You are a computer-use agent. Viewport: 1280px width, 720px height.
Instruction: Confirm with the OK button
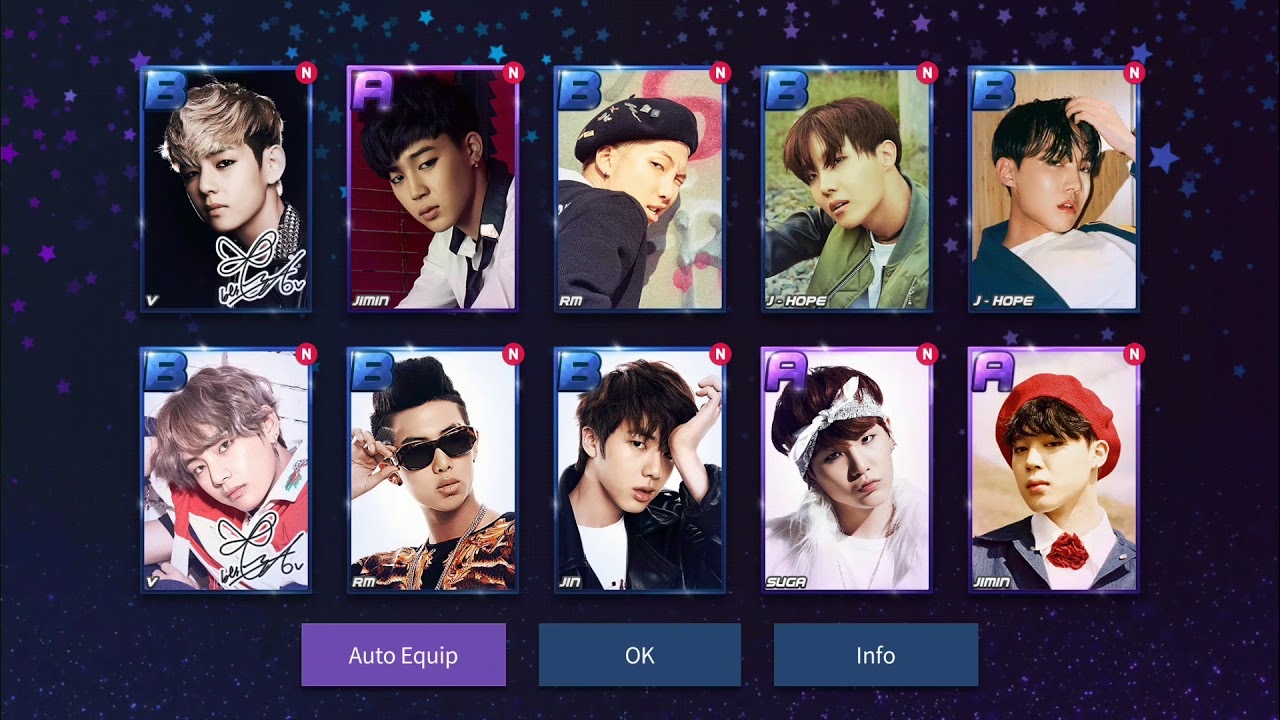click(640, 655)
